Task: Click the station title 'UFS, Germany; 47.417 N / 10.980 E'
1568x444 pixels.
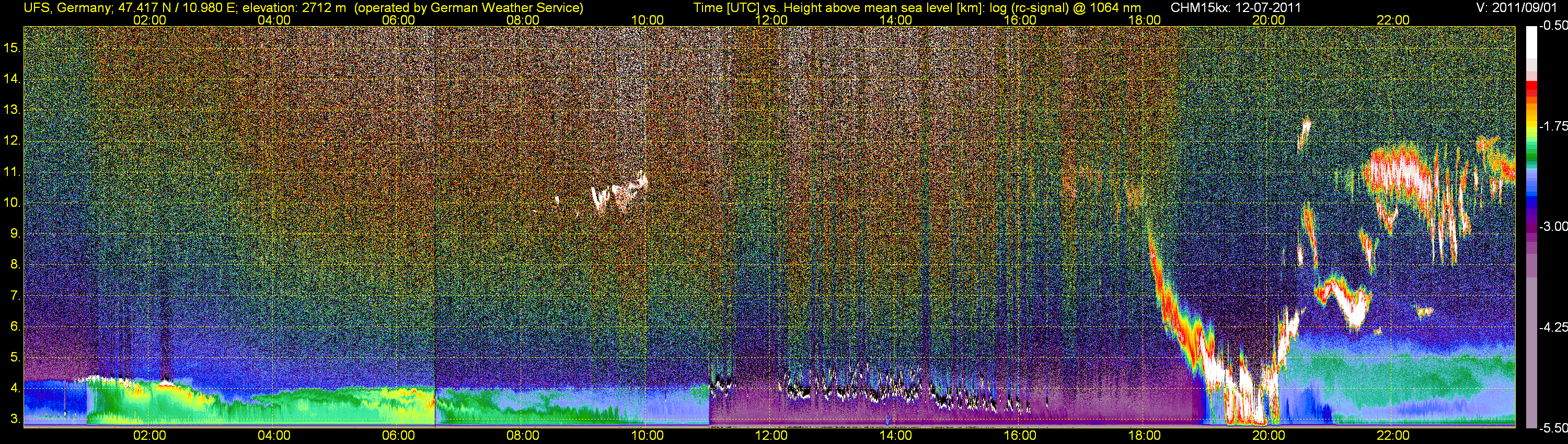Action: (x=131, y=8)
